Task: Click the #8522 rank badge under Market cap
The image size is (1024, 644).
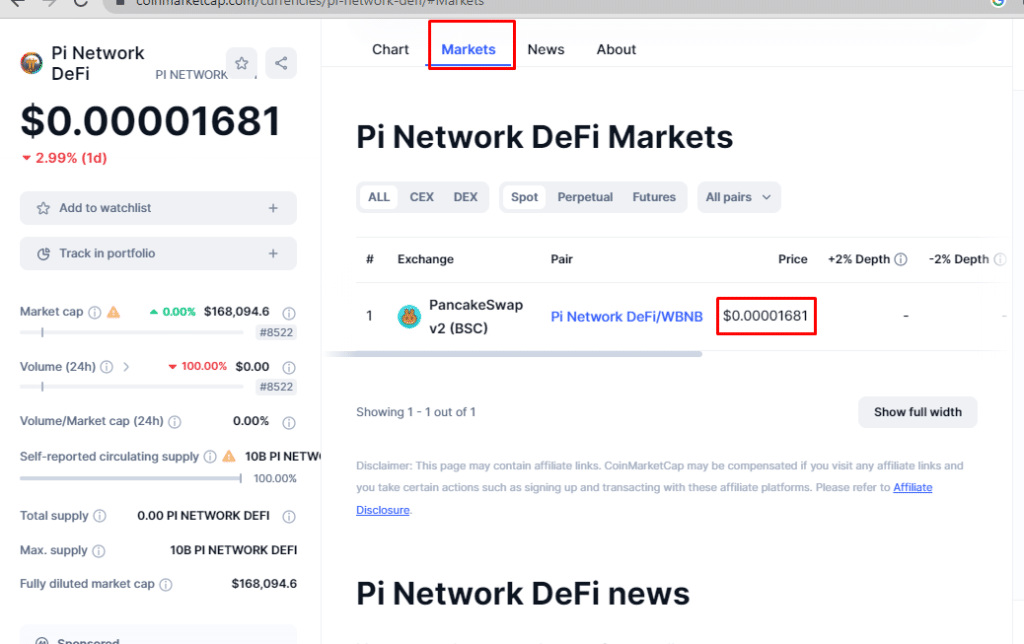Action: pyautogui.click(x=276, y=332)
